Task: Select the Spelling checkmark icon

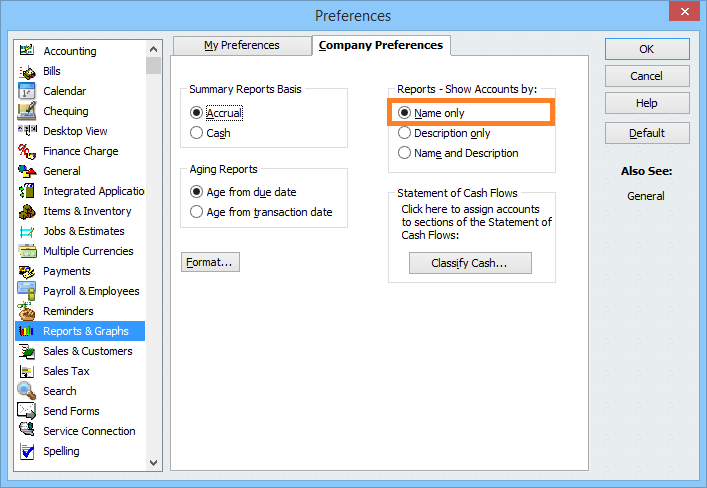Action: (27, 451)
